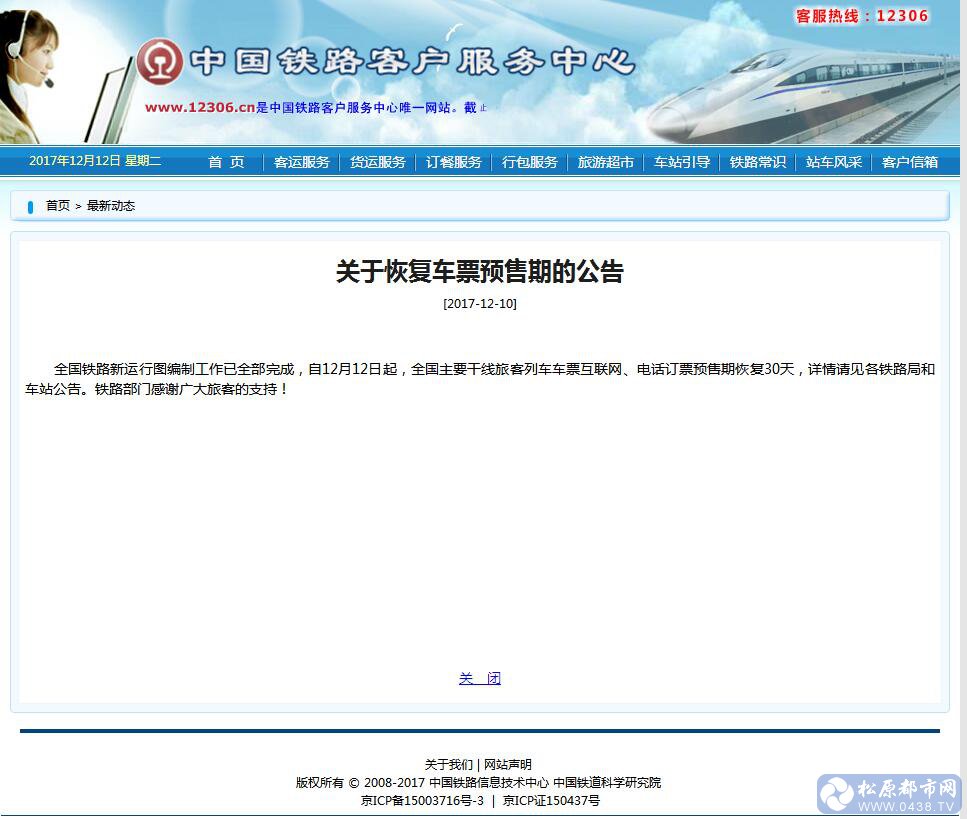Open the 网站声明 footer link

coord(508,765)
